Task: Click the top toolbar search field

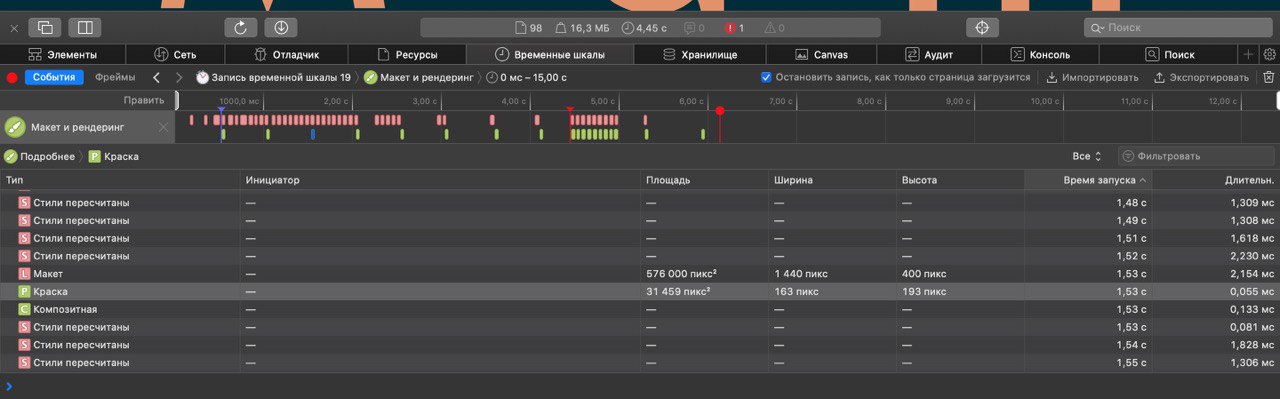Action: (x=1178, y=28)
